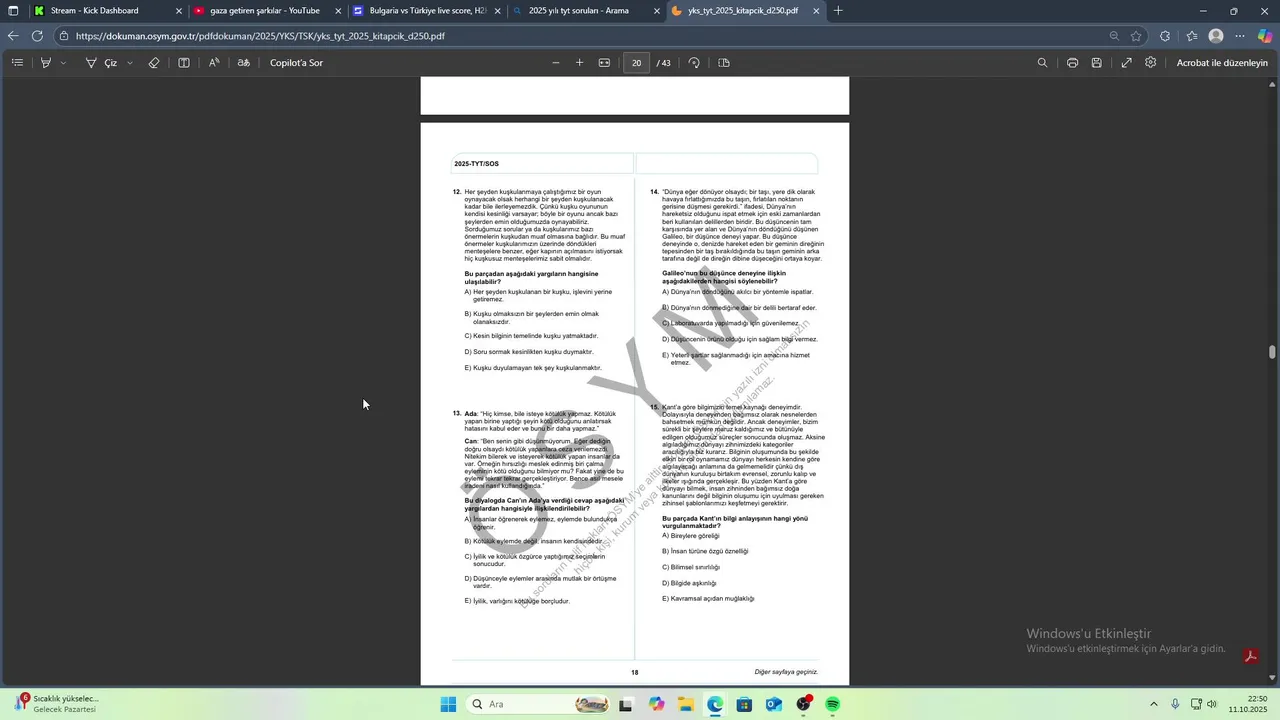
Task: Click the address bar URL
Action: pos(260,36)
